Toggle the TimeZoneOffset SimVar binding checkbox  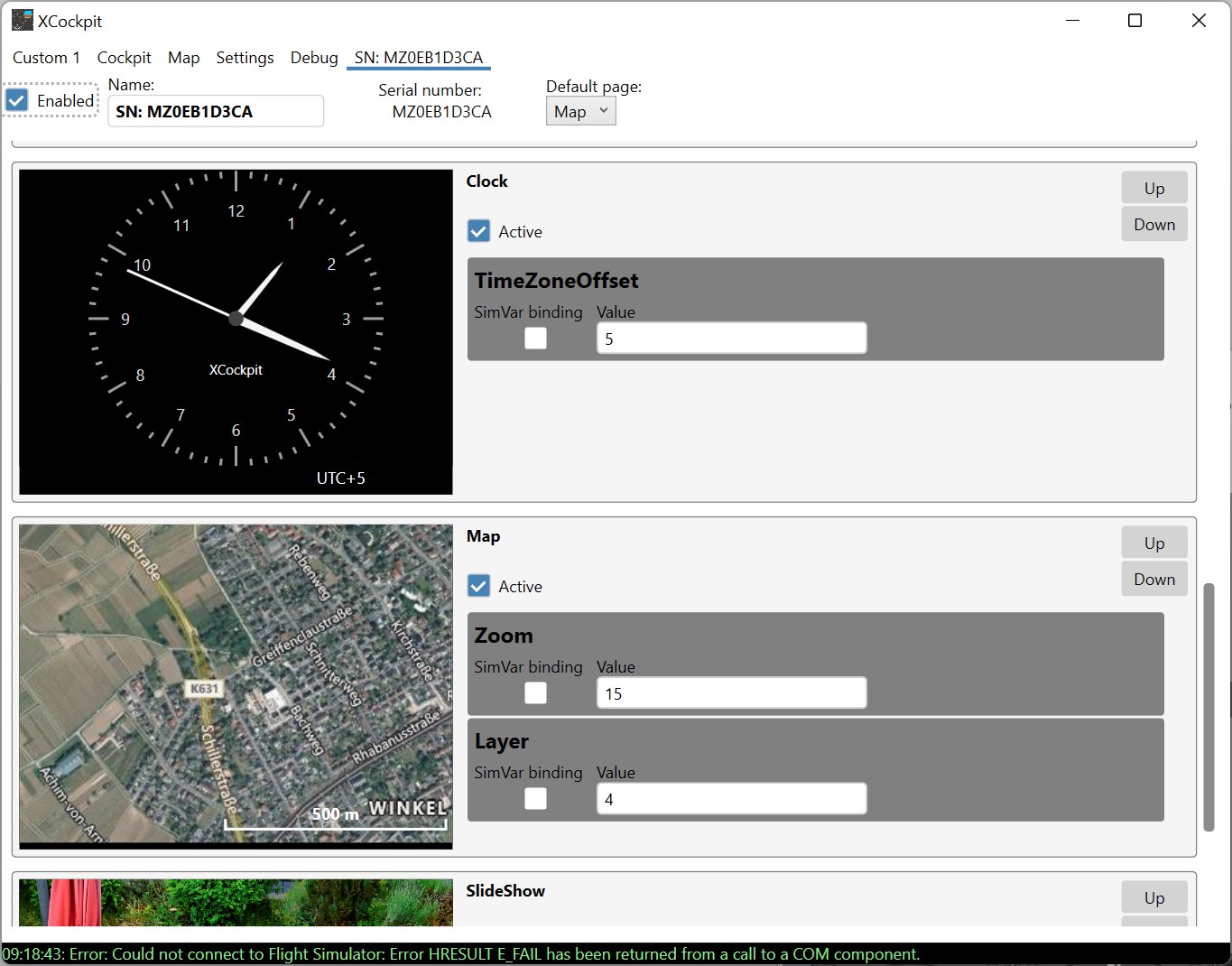[x=536, y=338]
